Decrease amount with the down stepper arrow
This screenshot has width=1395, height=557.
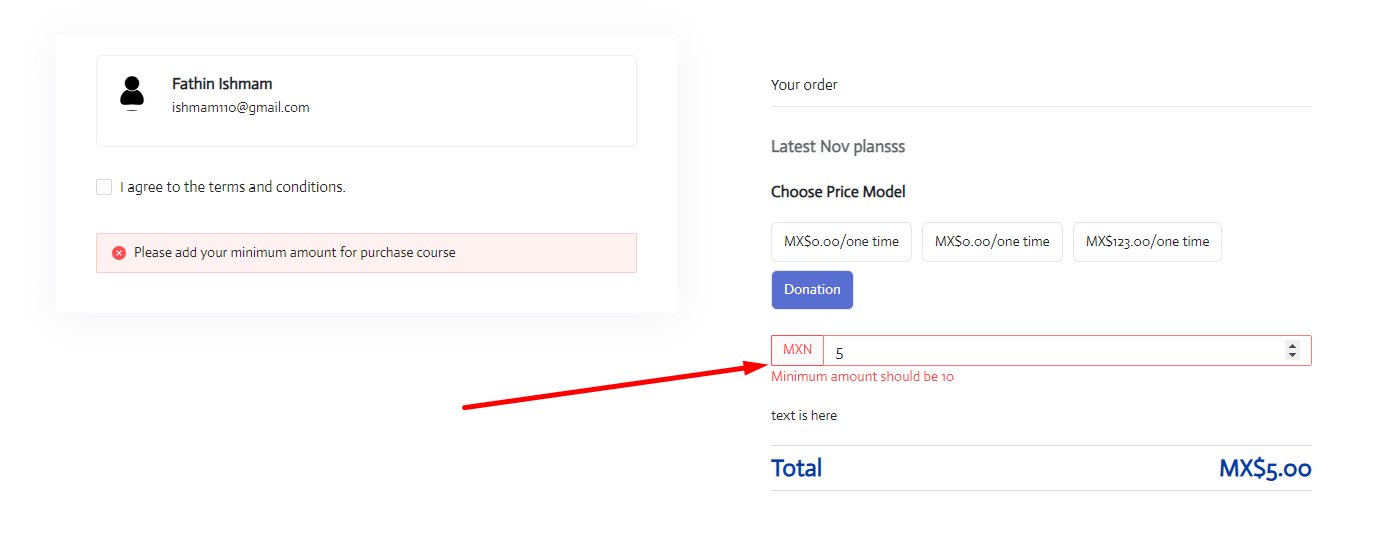coord(1292,356)
